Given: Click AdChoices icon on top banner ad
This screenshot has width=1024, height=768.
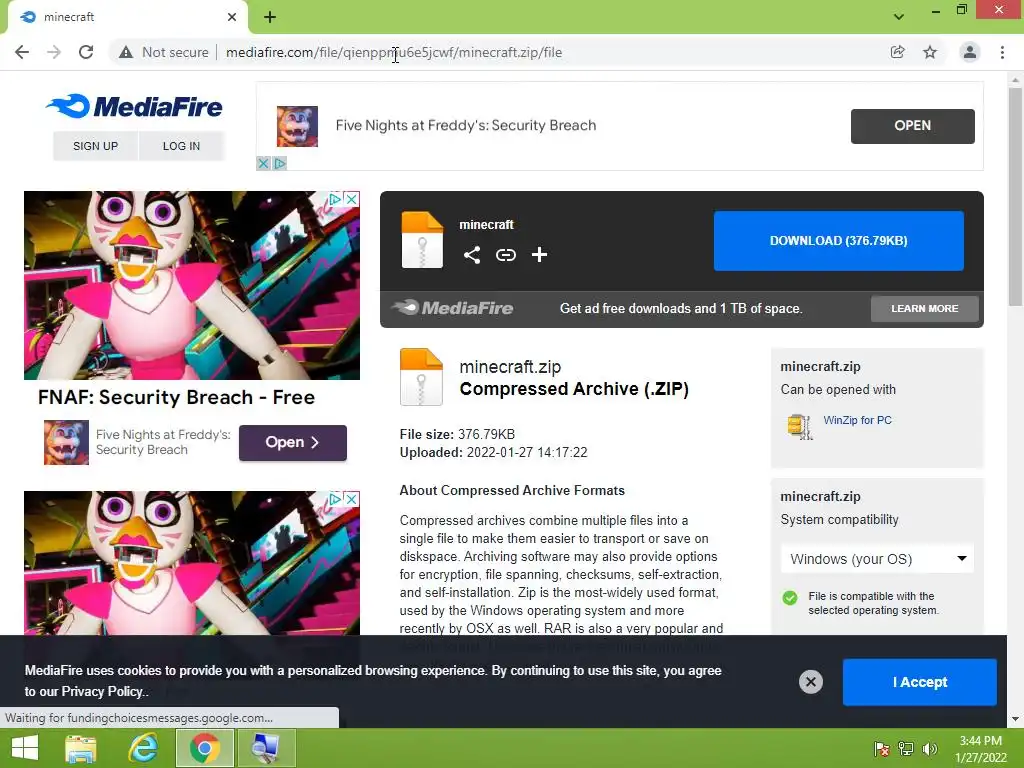Looking at the screenshot, I should pyautogui.click(x=280, y=163).
